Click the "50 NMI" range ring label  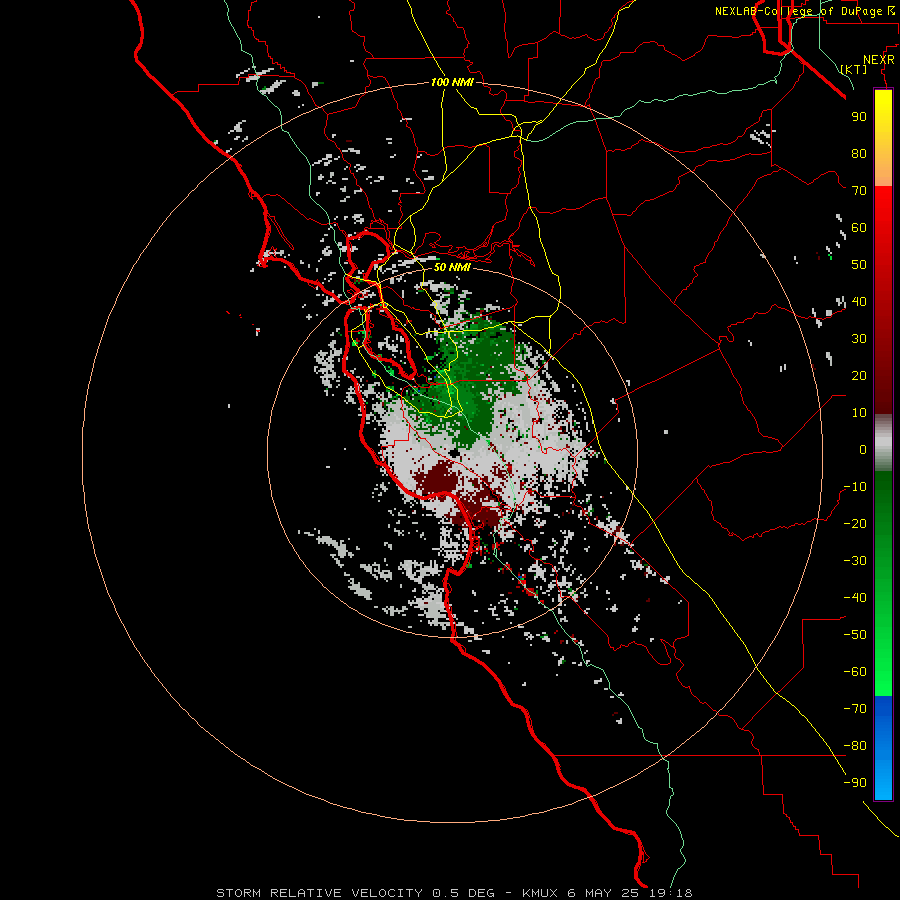pyautogui.click(x=452, y=267)
